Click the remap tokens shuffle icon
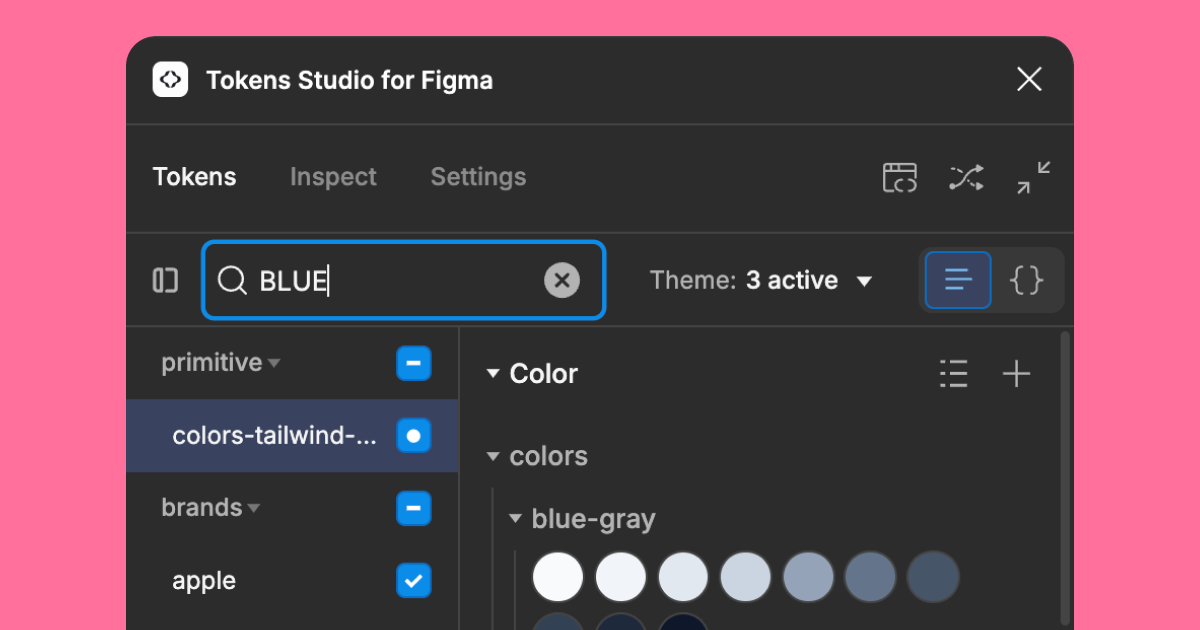The image size is (1200, 630). pyautogui.click(x=966, y=177)
